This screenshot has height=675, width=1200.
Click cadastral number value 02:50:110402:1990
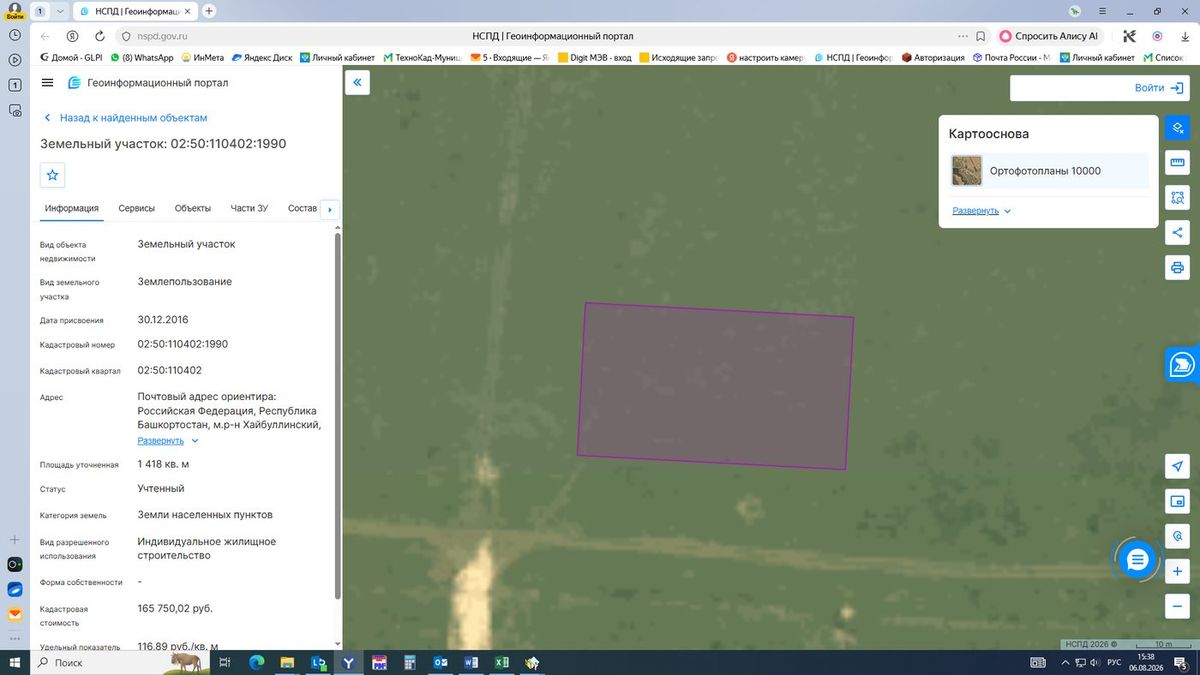[183, 344]
